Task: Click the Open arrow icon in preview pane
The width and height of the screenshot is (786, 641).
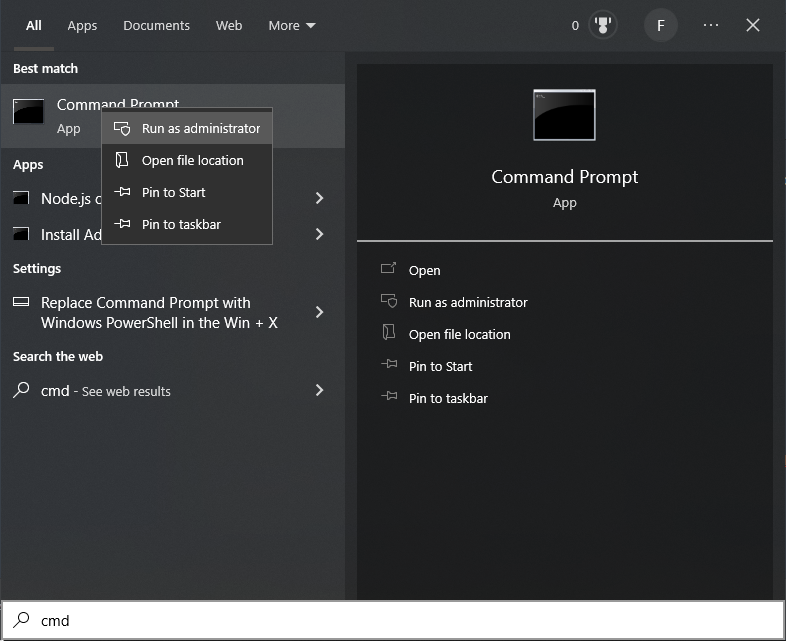Action: [x=388, y=268]
